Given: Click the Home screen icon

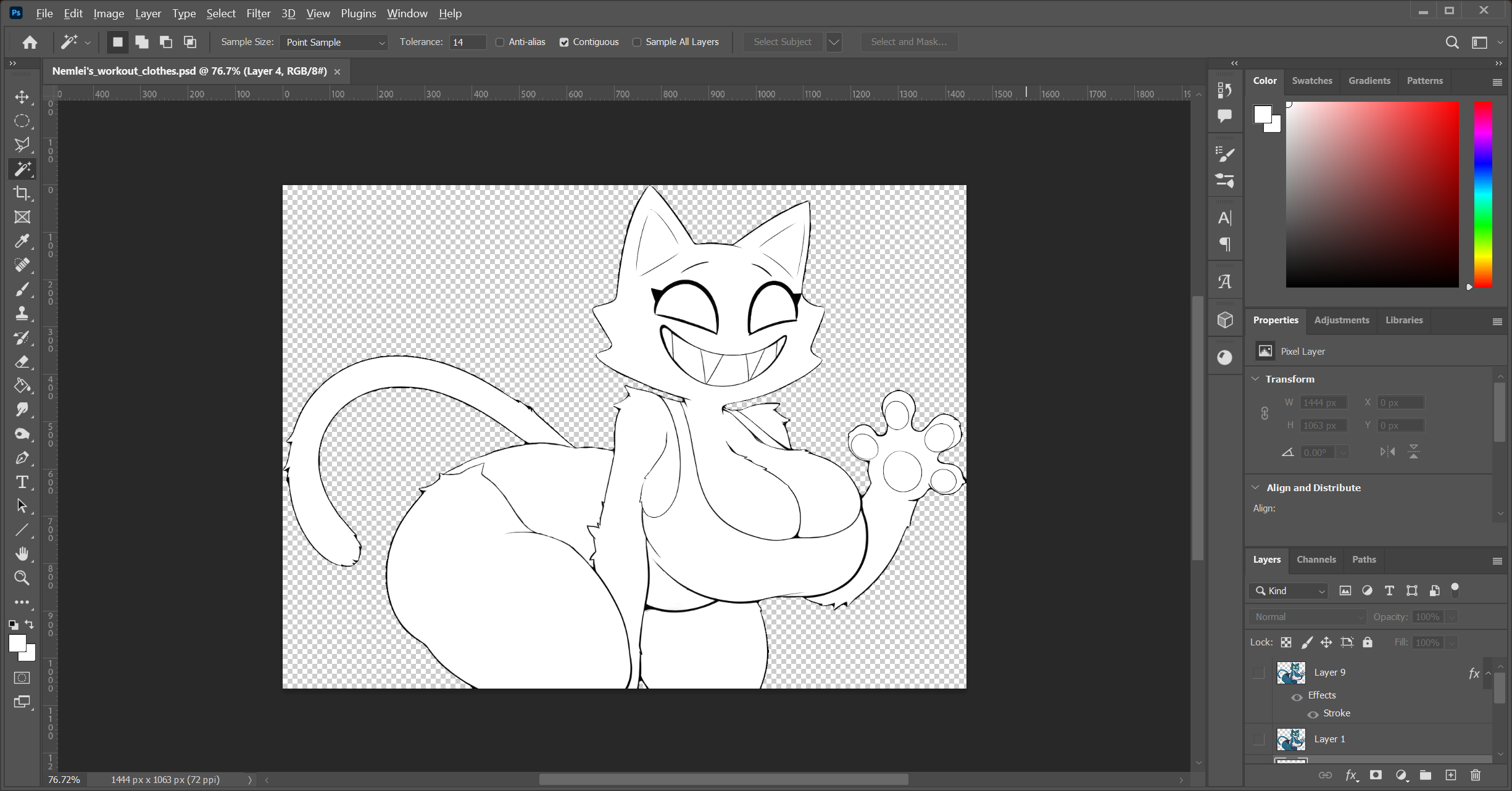Looking at the screenshot, I should tap(30, 42).
